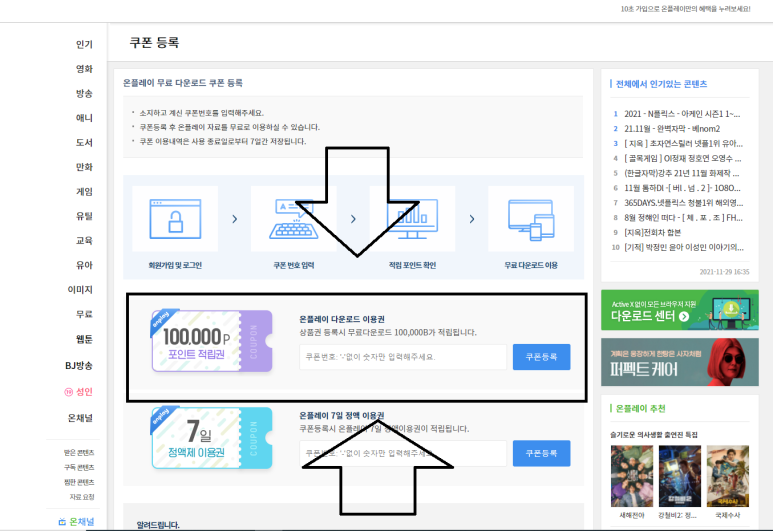Click the 7일 정액제 이용권 coupon image
The width and height of the screenshot is (773, 531).
(x=211, y=437)
